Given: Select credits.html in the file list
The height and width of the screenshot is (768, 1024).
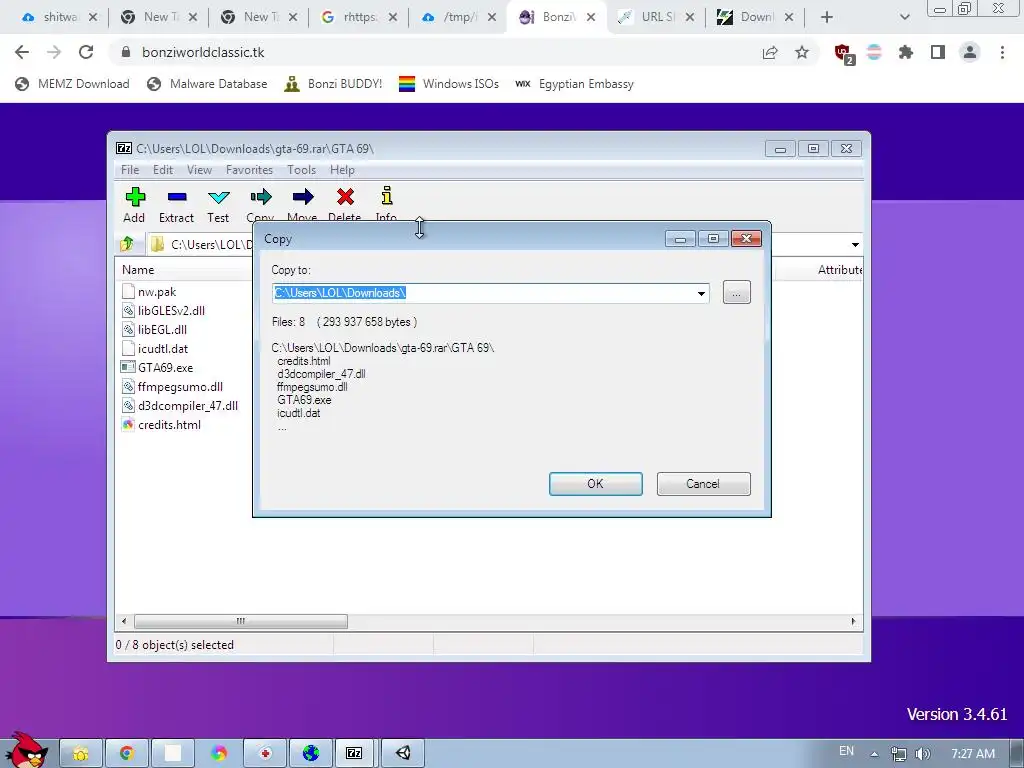Looking at the screenshot, I should tap(162, 424).
